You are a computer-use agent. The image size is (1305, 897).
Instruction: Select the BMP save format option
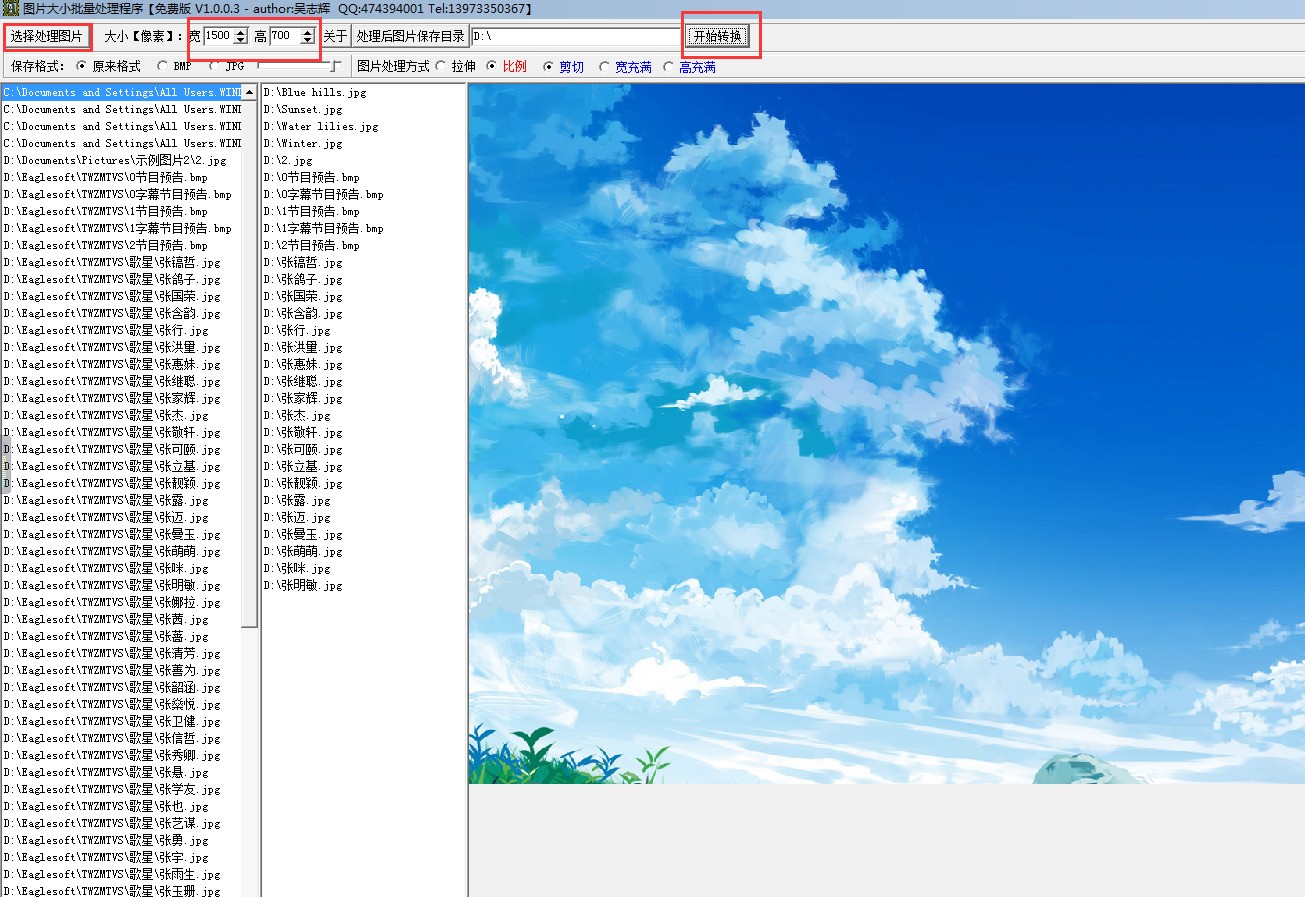(x=175, y=67)
